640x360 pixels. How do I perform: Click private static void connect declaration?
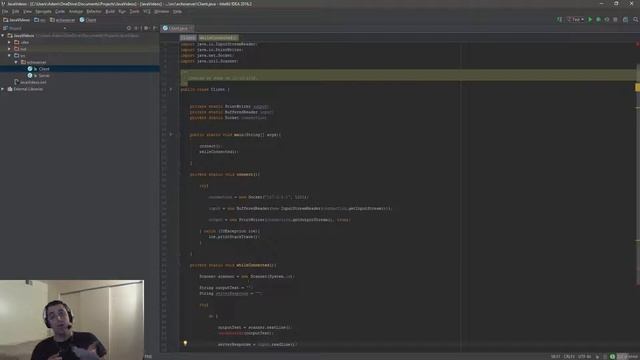pyautogui.click(x=224, y=174)
